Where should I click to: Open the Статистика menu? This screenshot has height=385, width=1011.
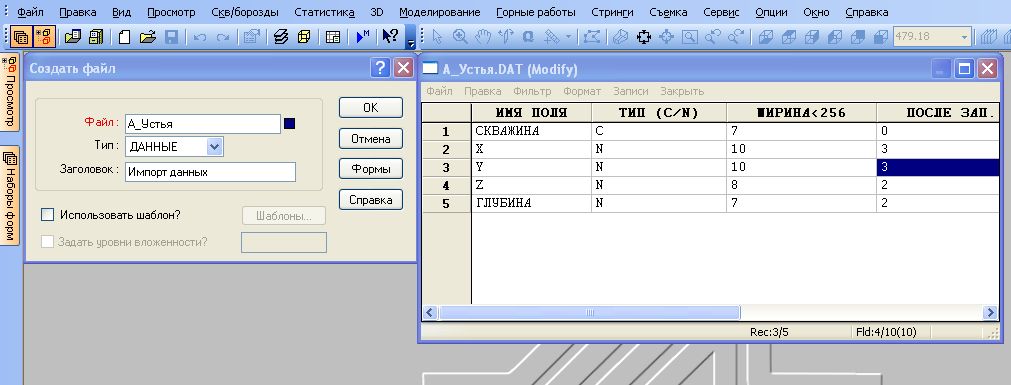(324, 12)
